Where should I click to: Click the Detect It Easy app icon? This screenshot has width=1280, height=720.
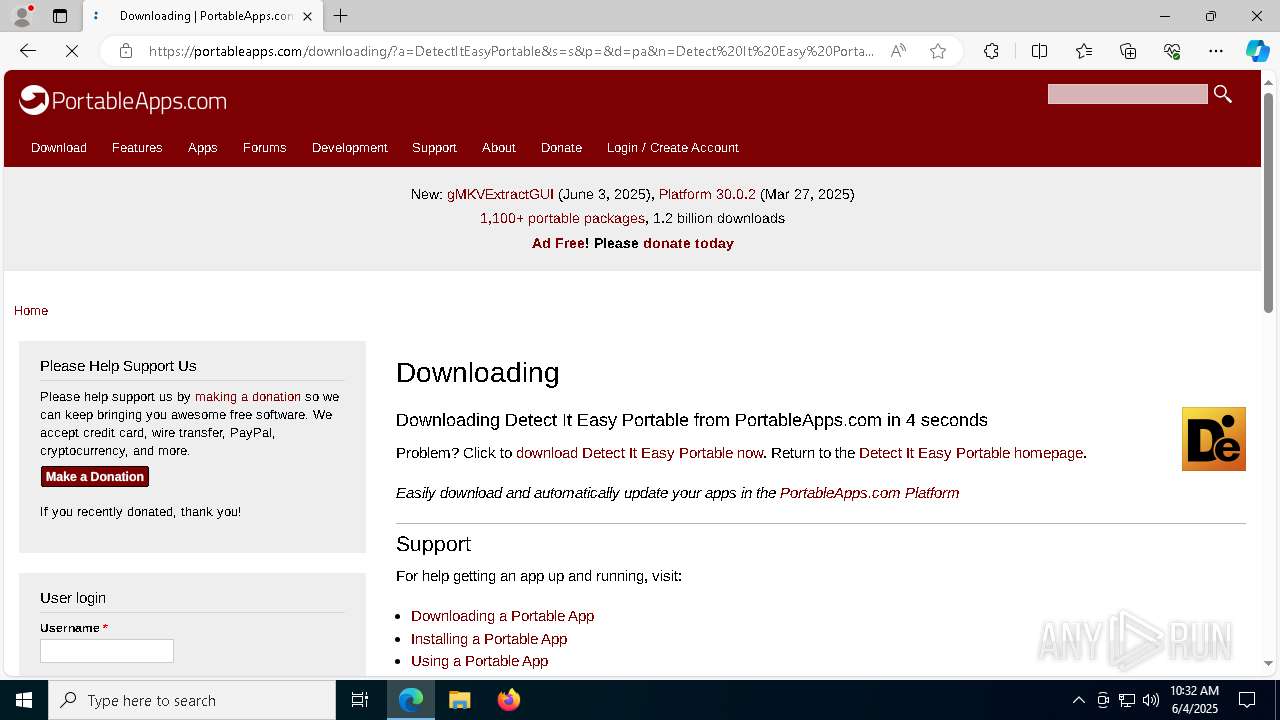1213,439
